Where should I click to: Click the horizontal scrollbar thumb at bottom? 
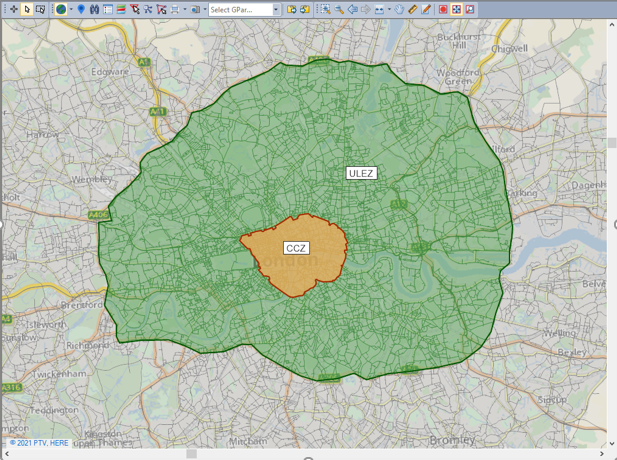191,453
